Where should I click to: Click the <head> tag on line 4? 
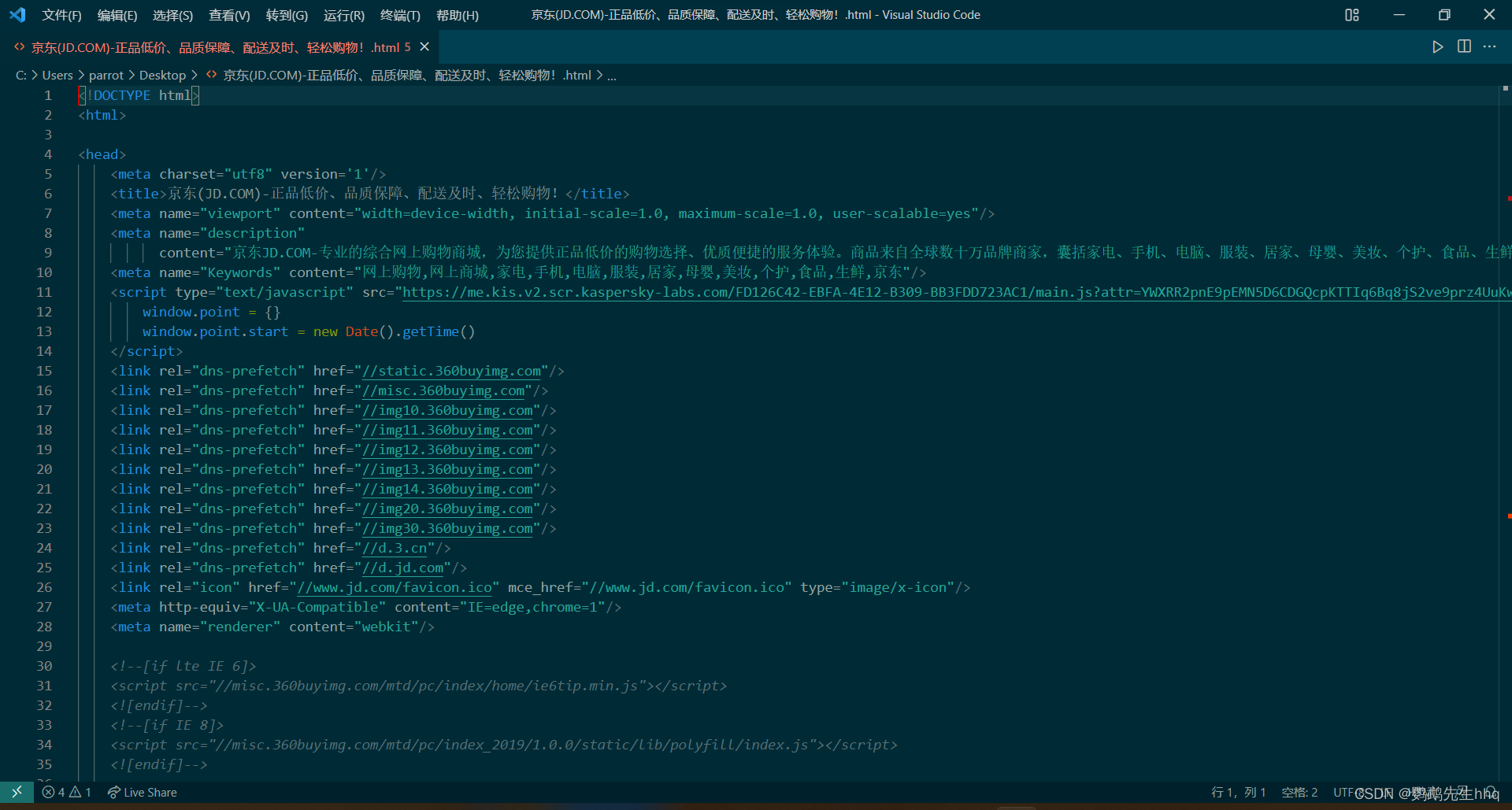point(102,154)
